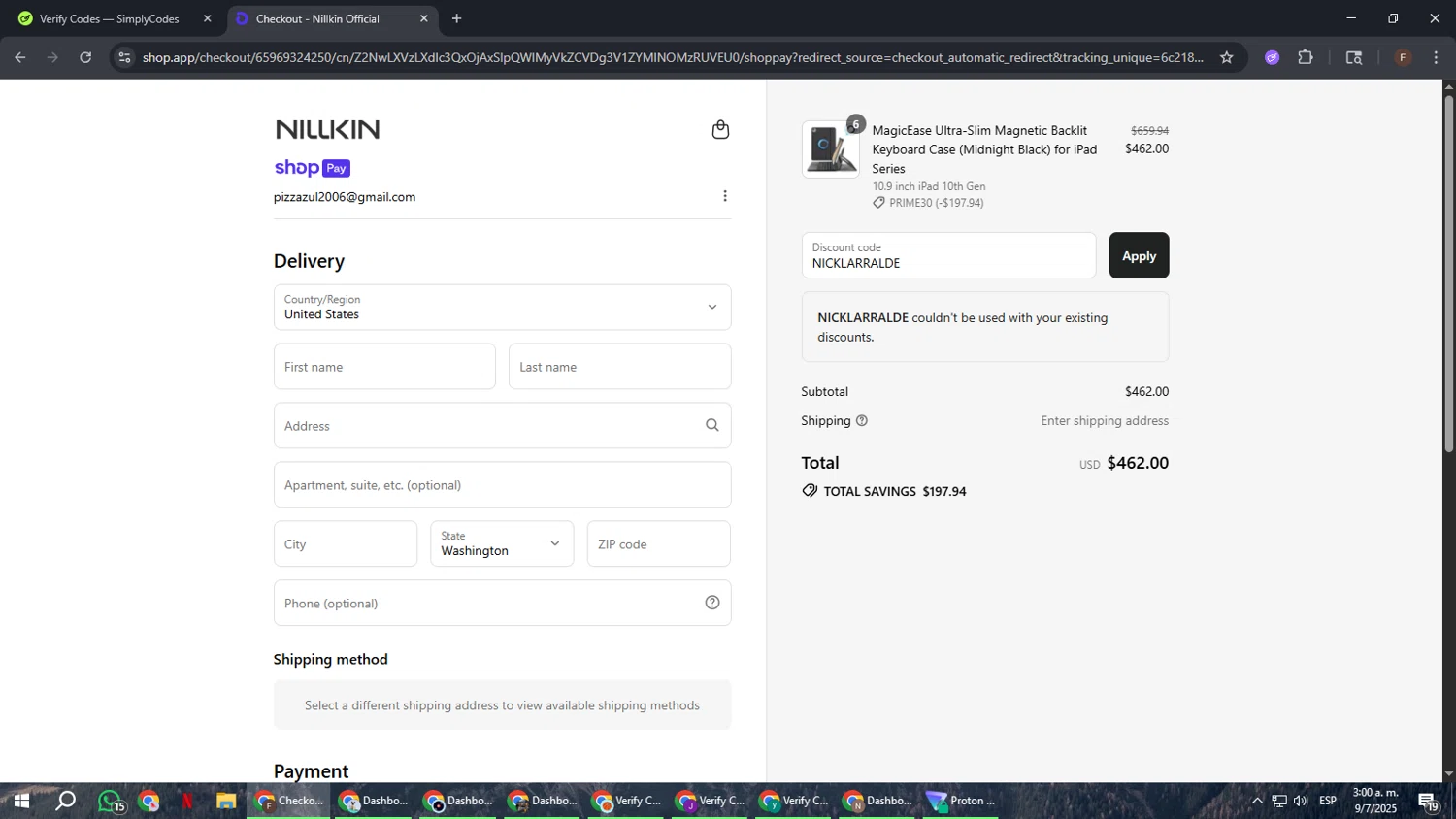This screenshot has width=1456, height=819.
Task: Click the Last name field
Action: (x=619, y=366)
